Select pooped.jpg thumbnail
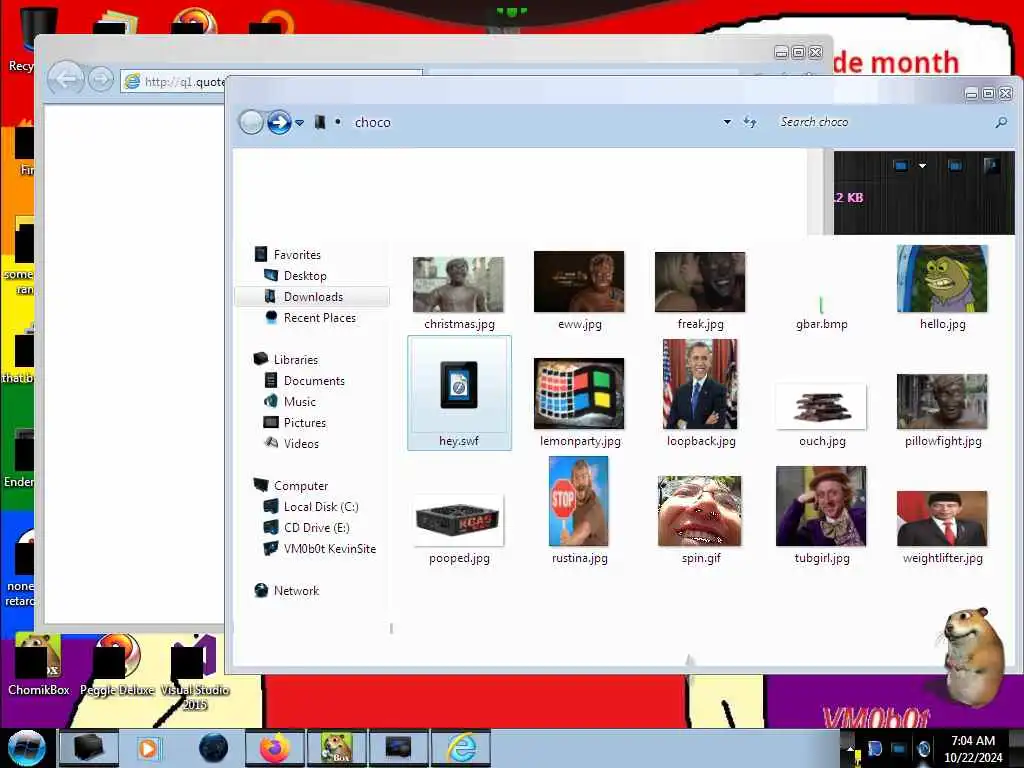This screenshot has height=768, width=1024. tap(458, 520)
